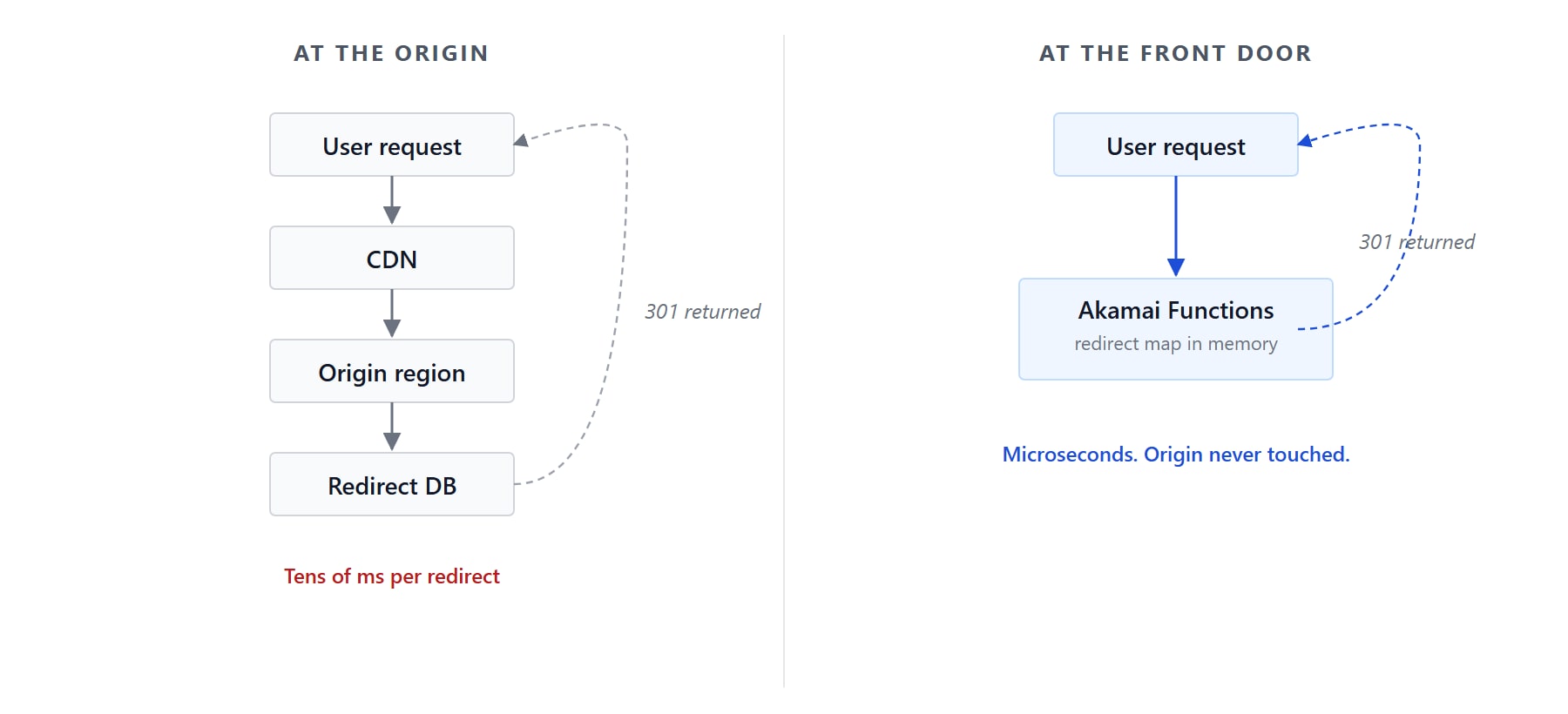Click the AT THE FRONT DOOR heading
This screenshot has height=714, width=1568.
[1175, 53]
